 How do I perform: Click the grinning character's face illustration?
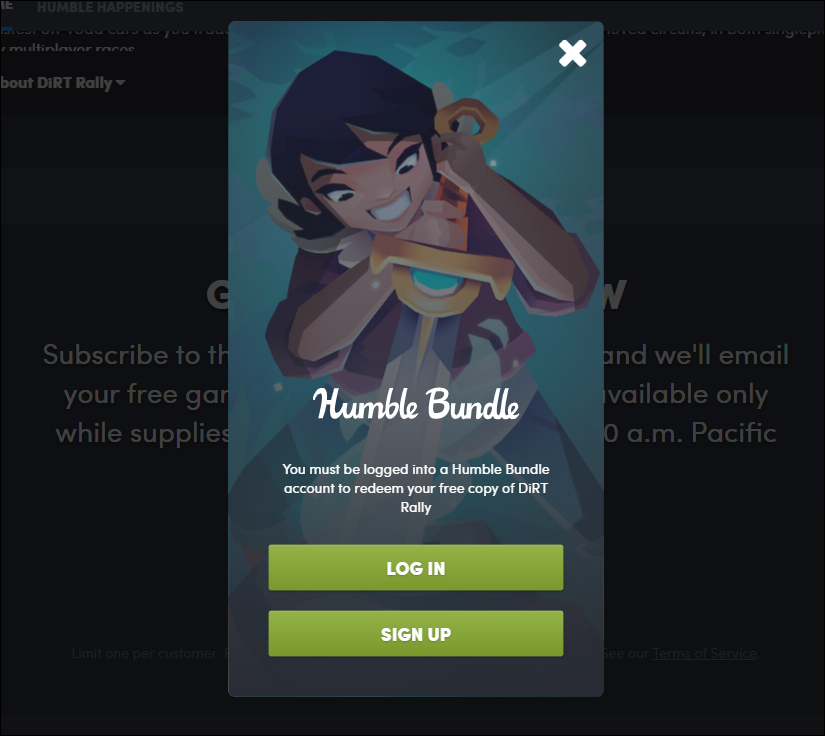(368, 184)
